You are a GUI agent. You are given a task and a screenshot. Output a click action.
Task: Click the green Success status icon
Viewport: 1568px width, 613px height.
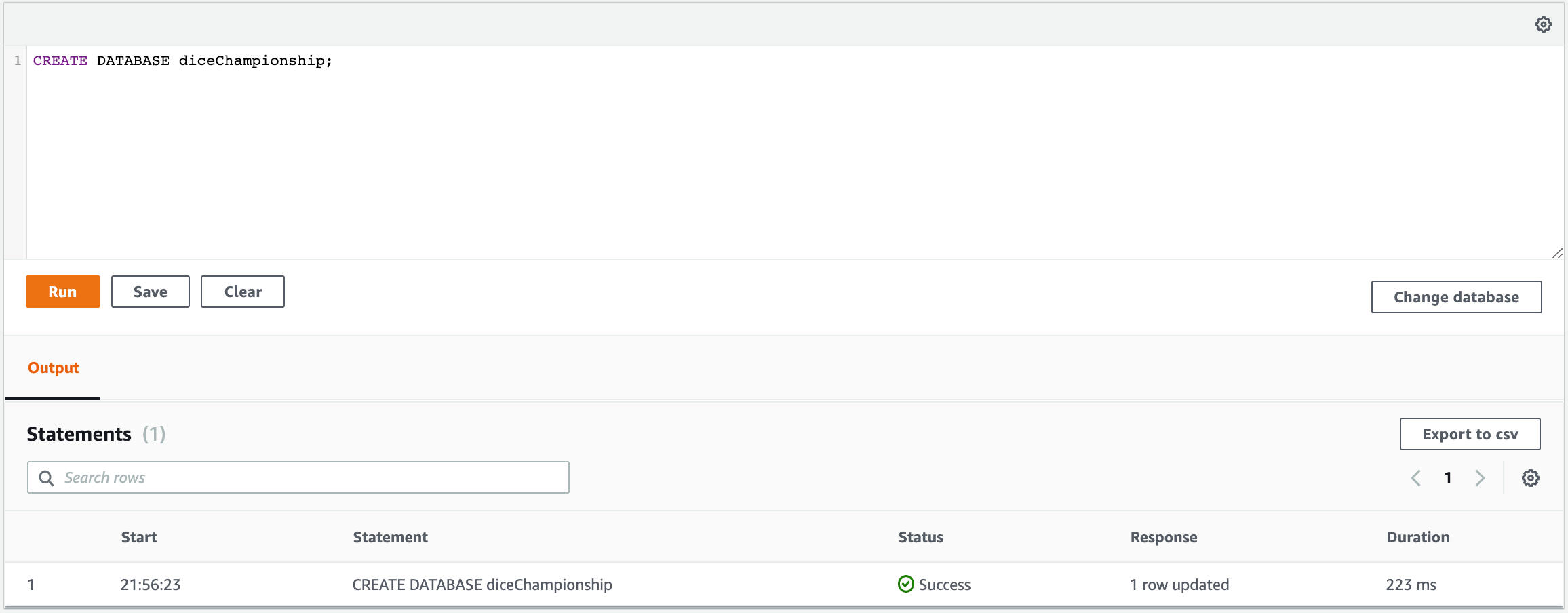pyautogui.click(x=905, y=584)
